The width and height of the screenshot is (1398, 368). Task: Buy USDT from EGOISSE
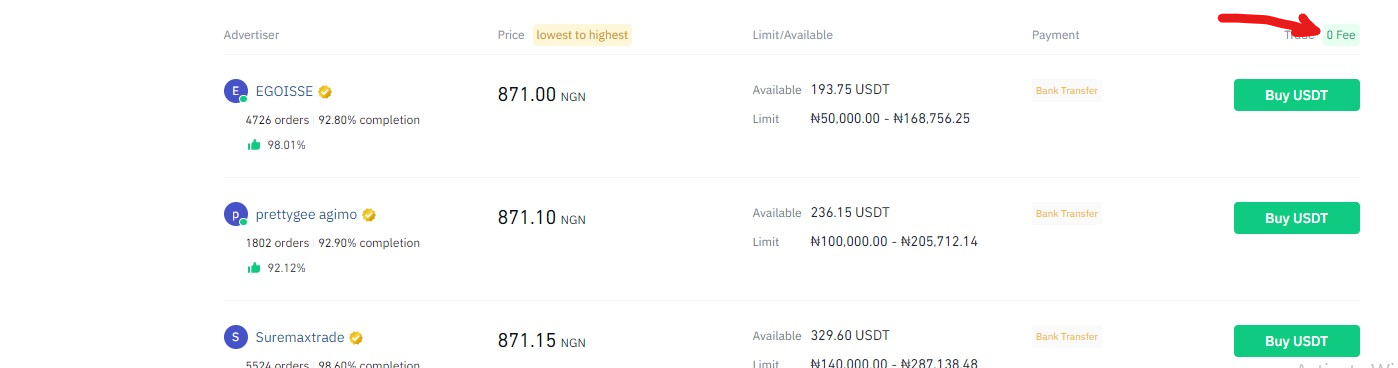[x=1296, y=95]
